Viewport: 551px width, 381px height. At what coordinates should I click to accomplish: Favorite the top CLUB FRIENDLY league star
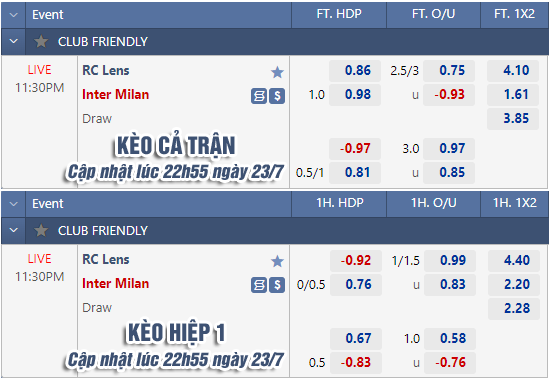click(41, 41)
